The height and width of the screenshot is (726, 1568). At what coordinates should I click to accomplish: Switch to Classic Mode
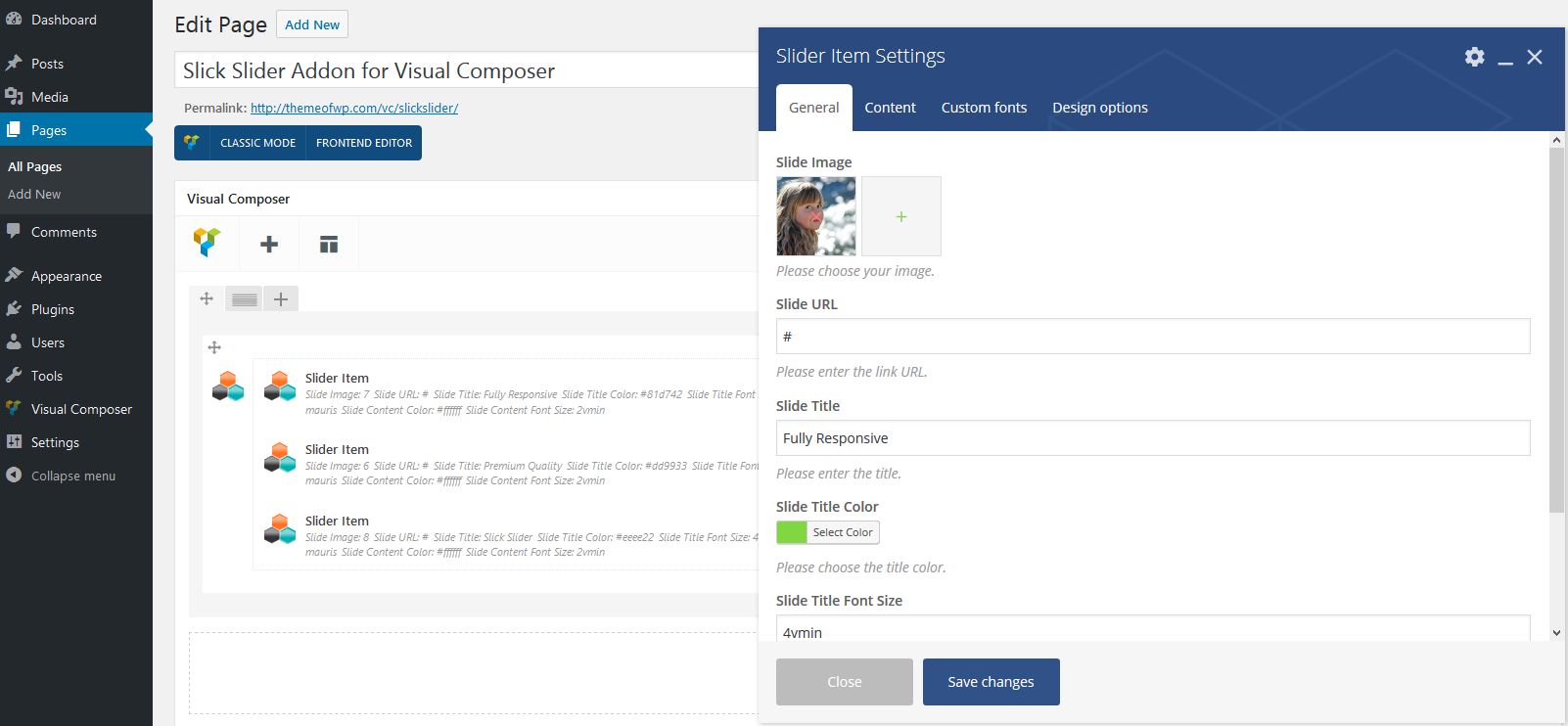[257, 143]
